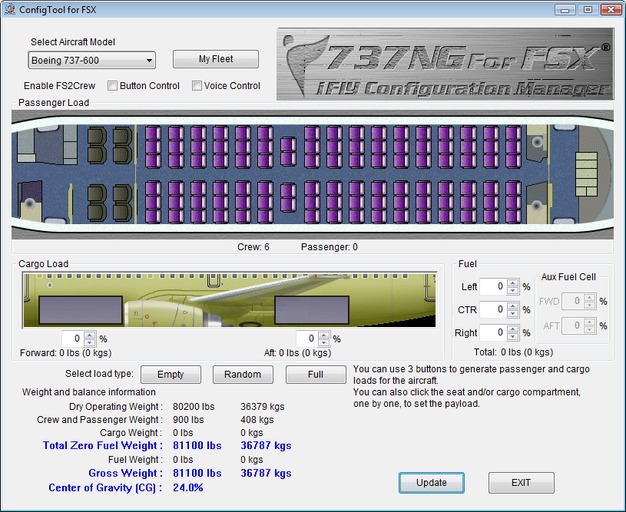Click first purple seat row, upper side
The image size is (626, 512).
pos(153,147)
